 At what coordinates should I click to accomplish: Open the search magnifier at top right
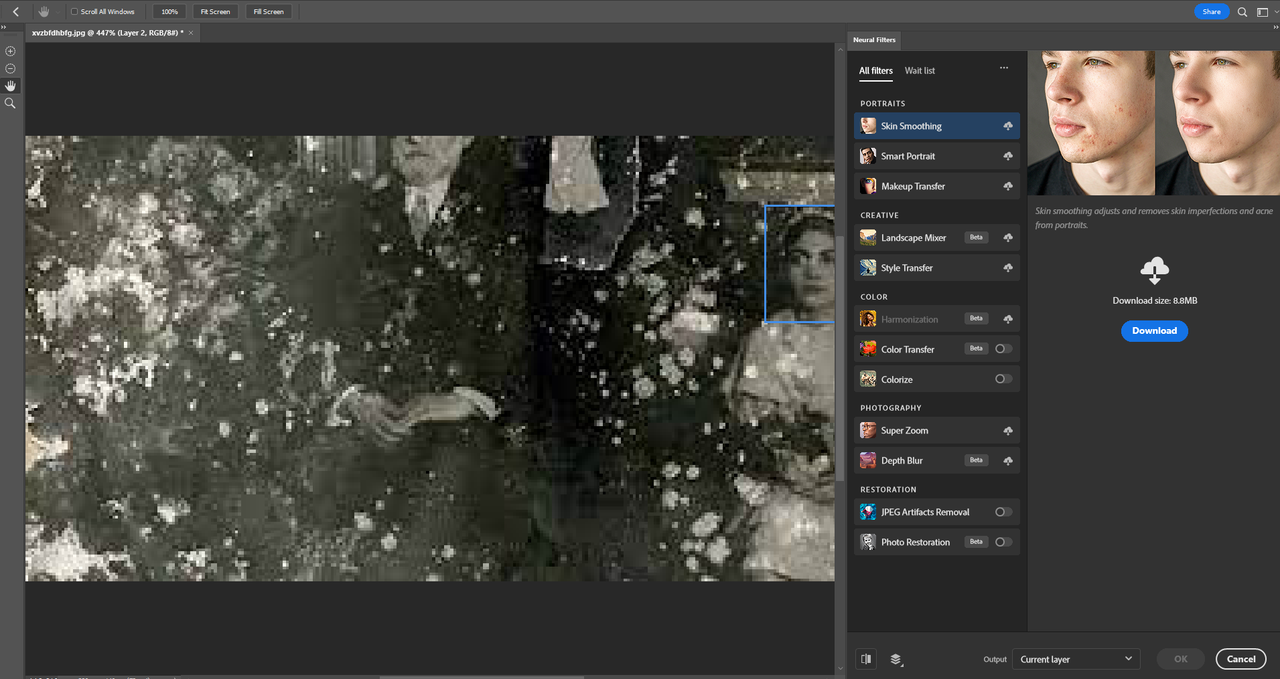(1243, 12)
